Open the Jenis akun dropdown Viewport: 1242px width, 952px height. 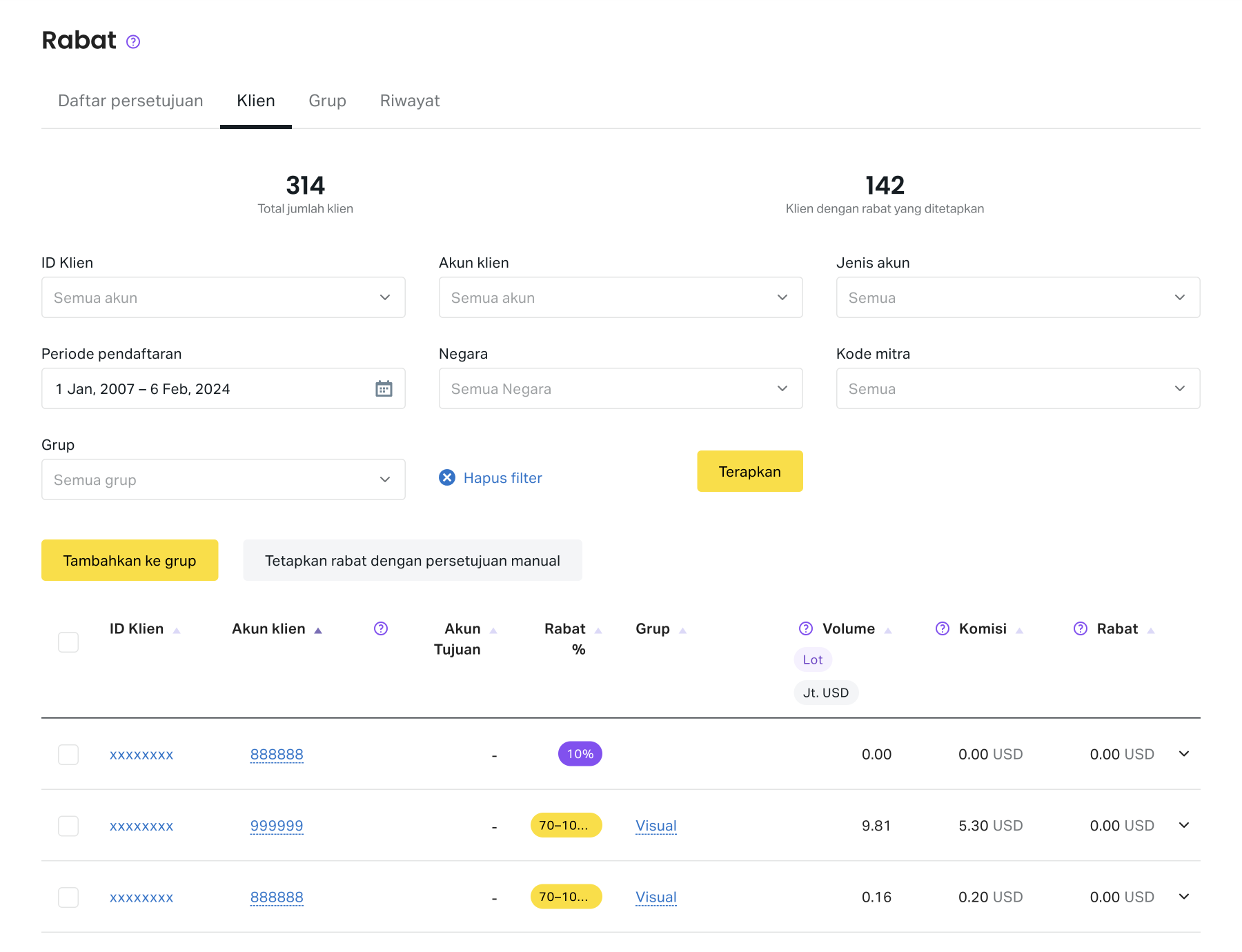click(x=1018, y=297)
